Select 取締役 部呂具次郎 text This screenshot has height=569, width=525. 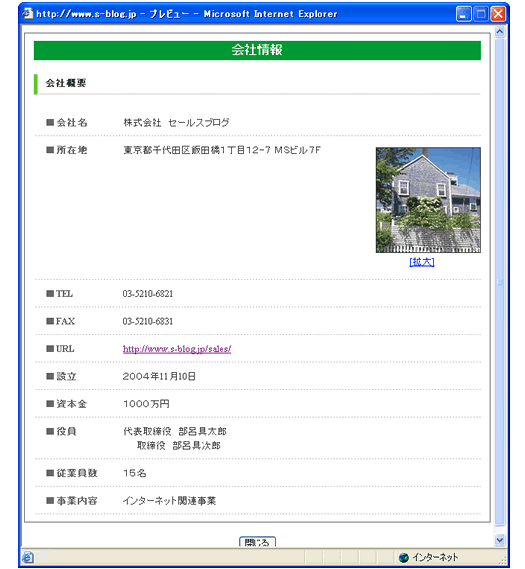click(179, 446)
